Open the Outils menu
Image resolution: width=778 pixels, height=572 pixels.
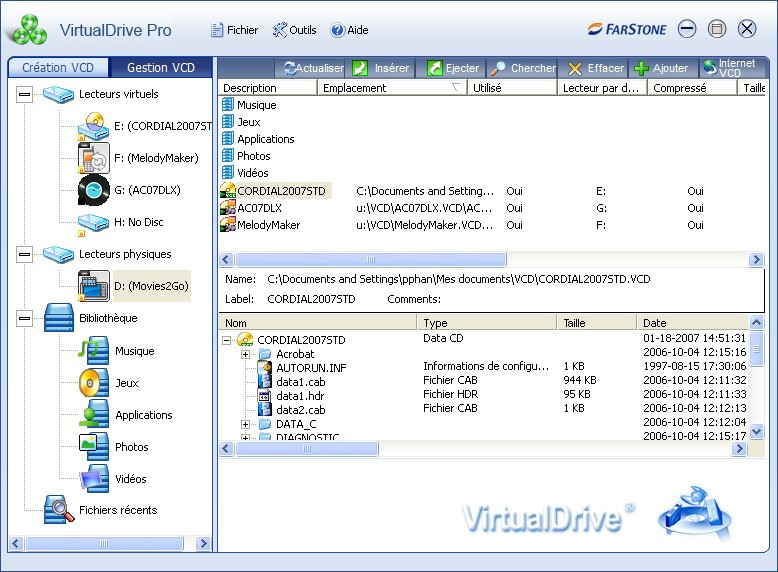pos(294,30)
